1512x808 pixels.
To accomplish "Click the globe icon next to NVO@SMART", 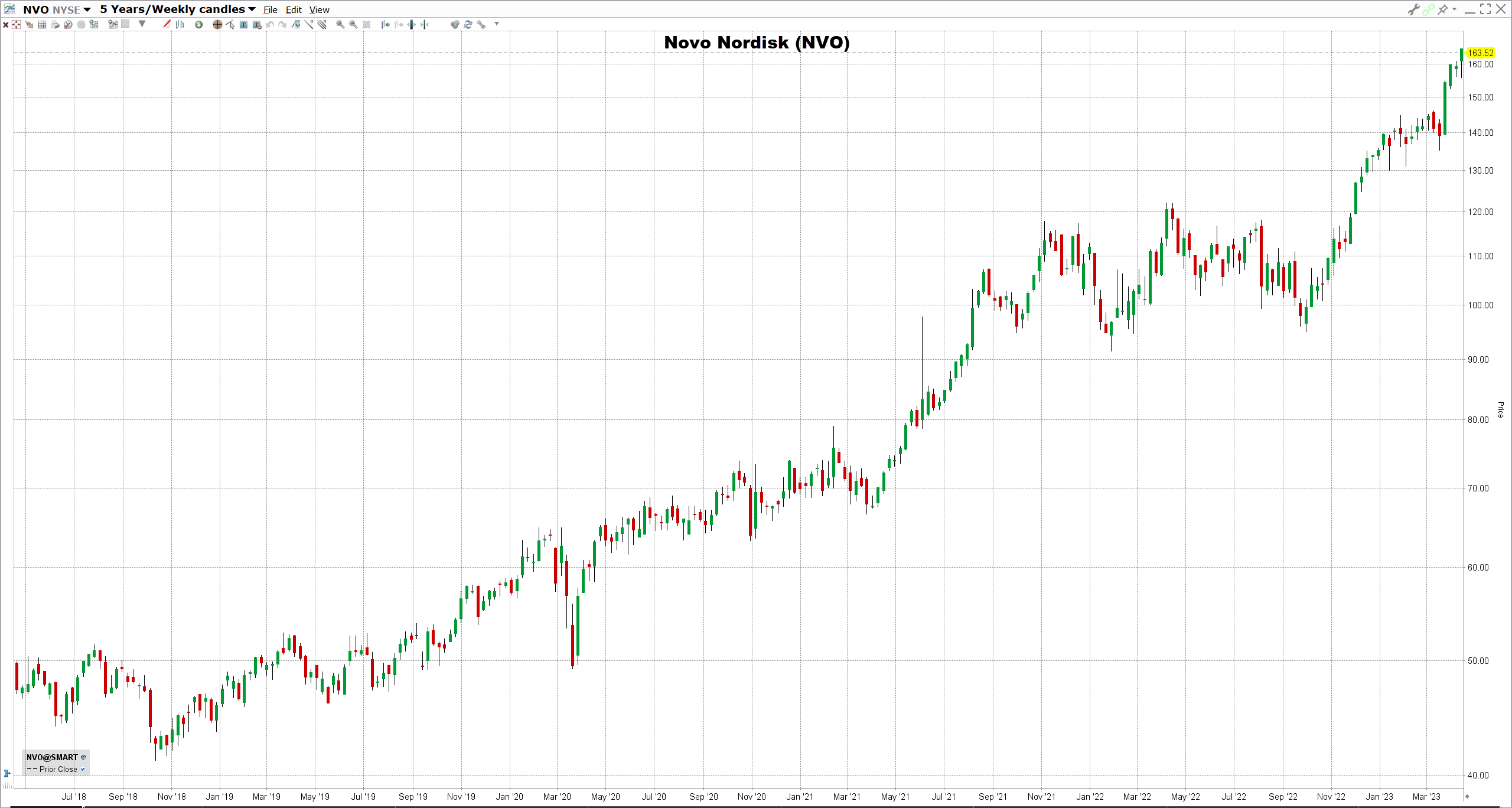I will pyautogui.click(x=83, y=757).
